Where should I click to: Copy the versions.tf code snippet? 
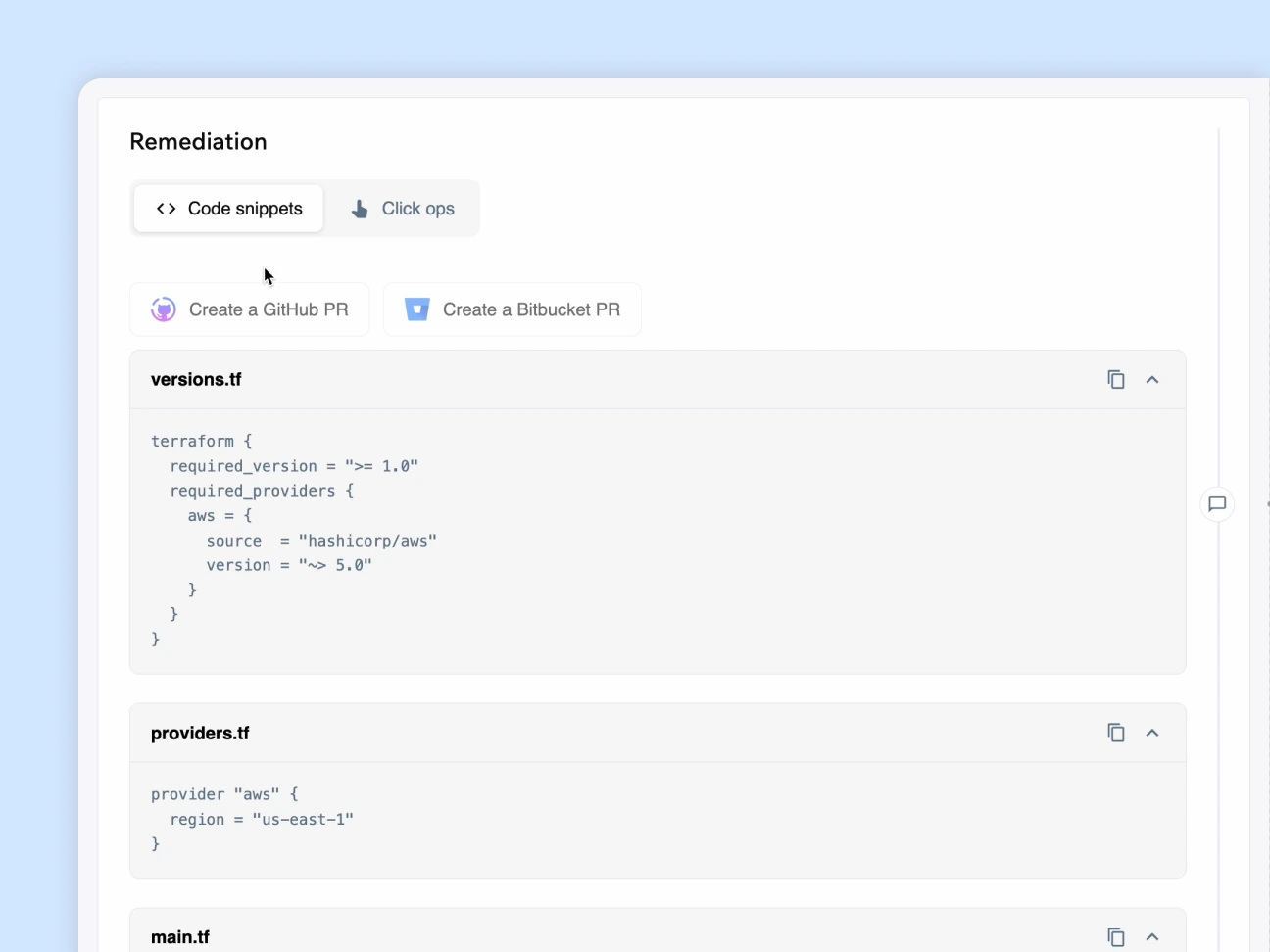point(1116,379)
